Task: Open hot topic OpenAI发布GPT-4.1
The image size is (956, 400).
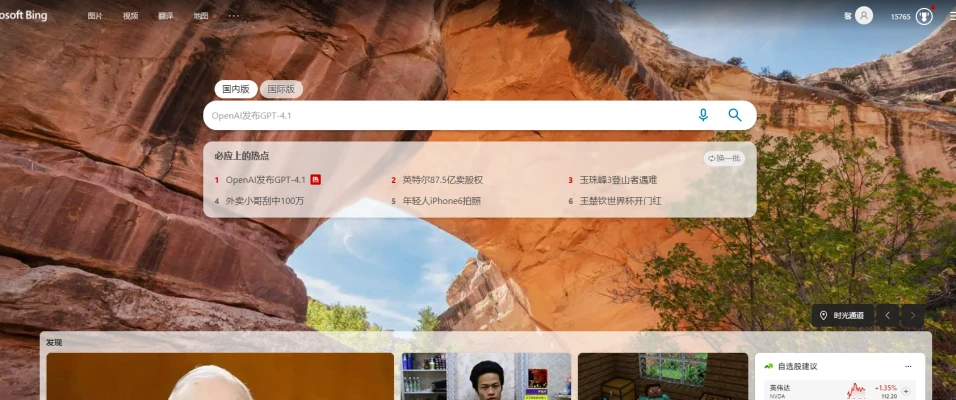Action: point(265,180)
